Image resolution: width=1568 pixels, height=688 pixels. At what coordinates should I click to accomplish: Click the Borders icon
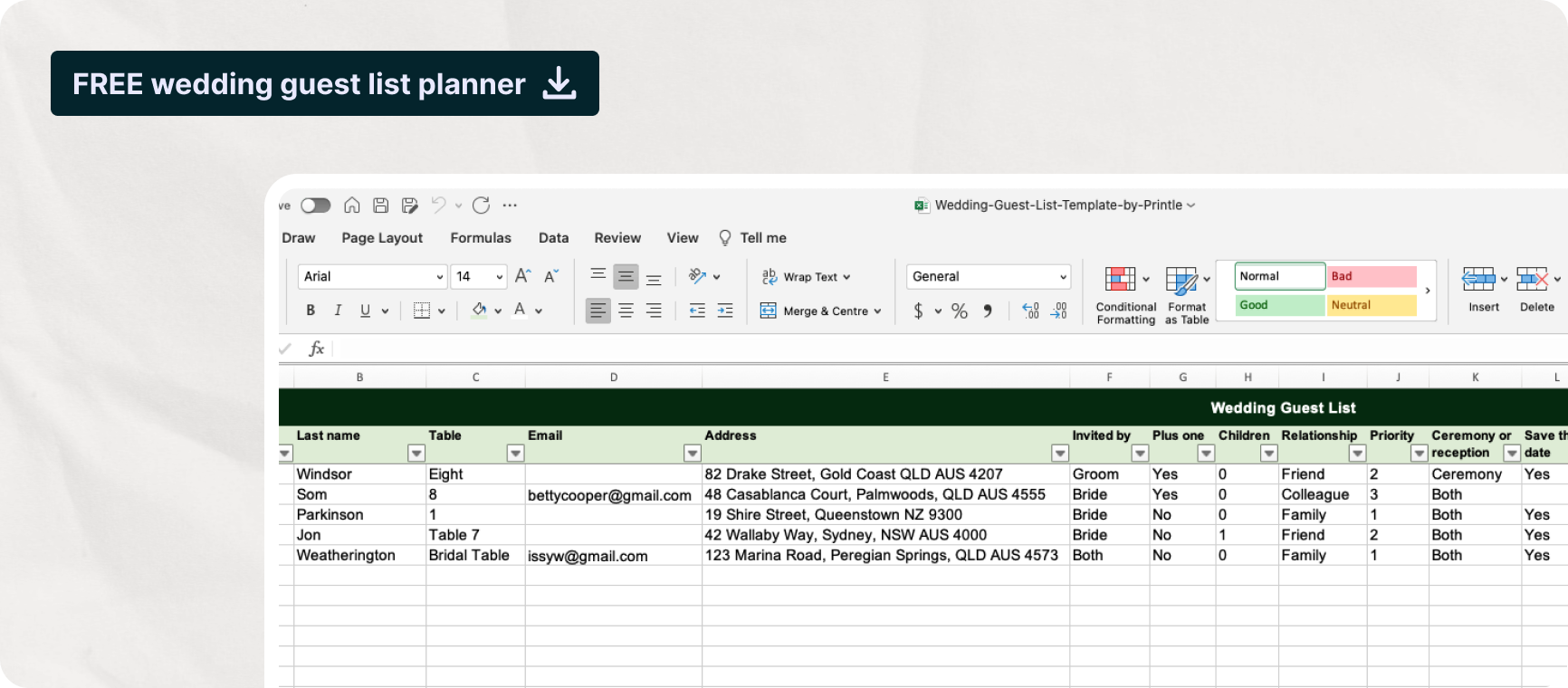coord(422,311)
